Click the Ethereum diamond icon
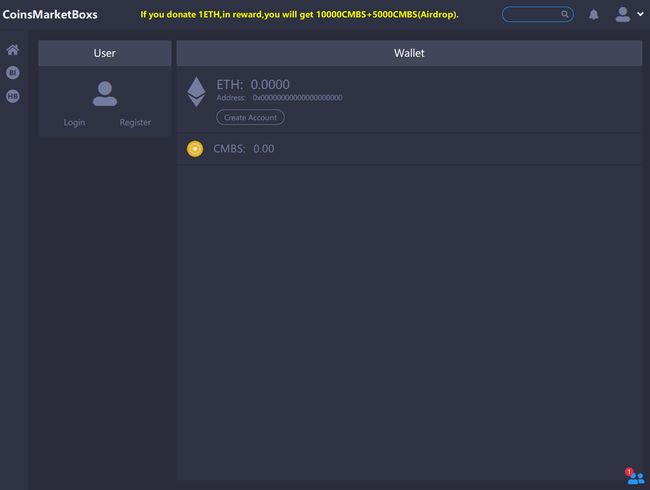The height and width of the screenshot is (490, 650). (196, 92)
